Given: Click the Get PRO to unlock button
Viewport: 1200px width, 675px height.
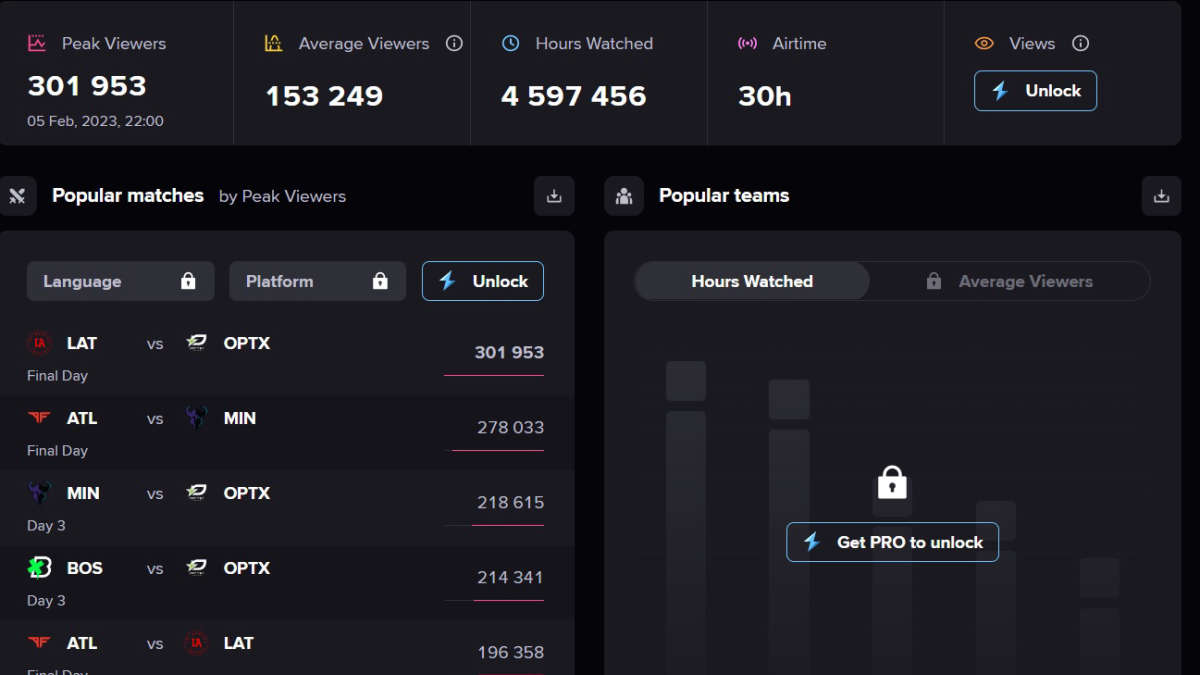Looking at the screenshot, I should (x=892, y=542).
